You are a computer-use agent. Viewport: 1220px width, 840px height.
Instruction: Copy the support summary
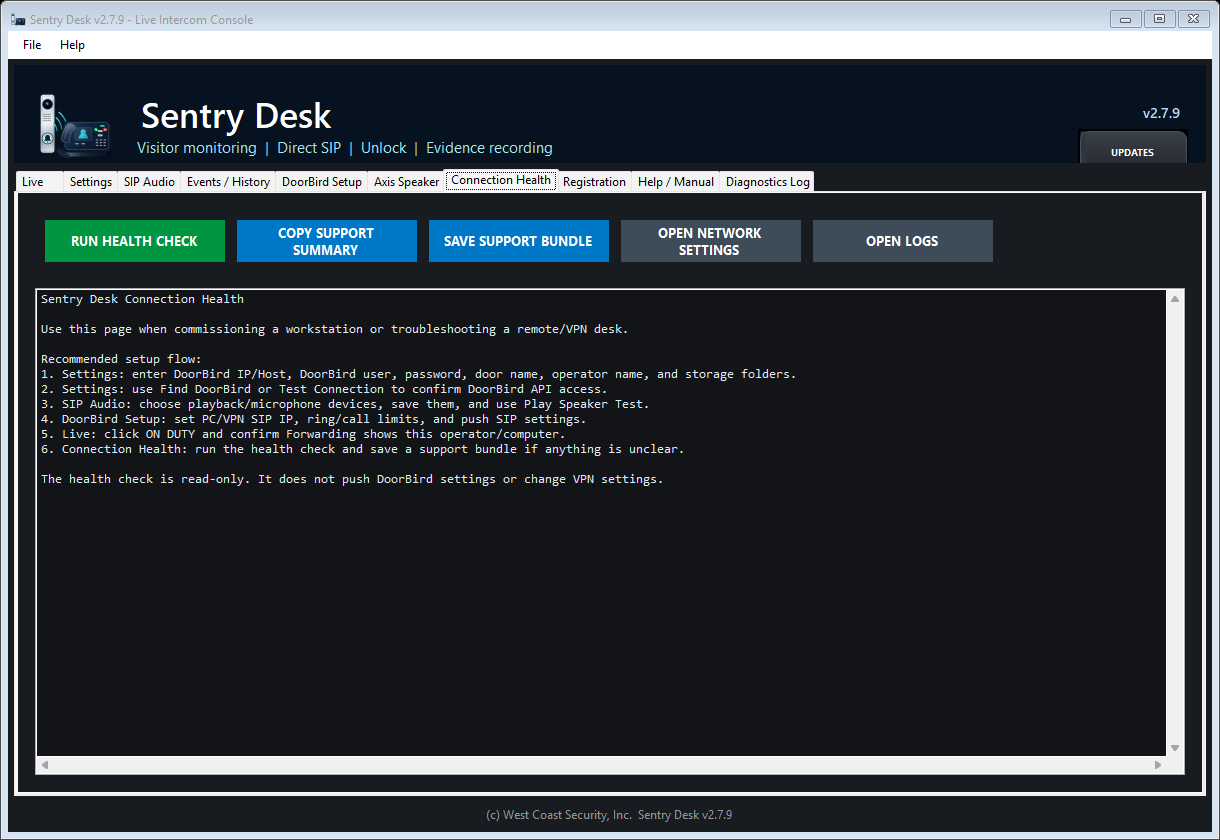pos(327,241)
